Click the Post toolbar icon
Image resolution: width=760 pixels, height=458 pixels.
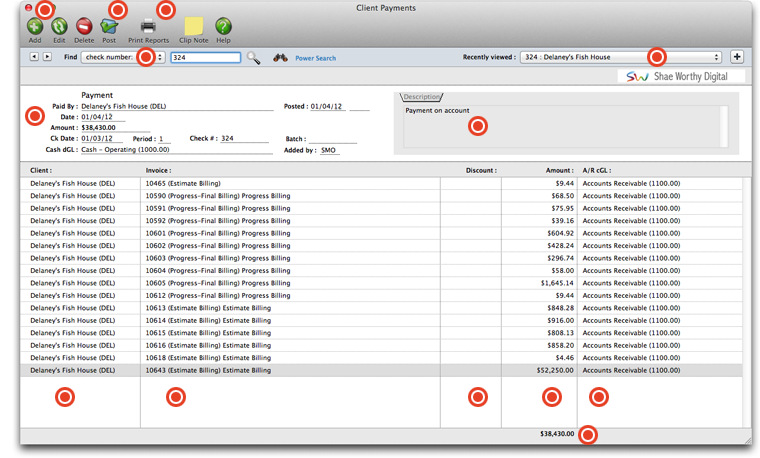(x=109, y=26)
